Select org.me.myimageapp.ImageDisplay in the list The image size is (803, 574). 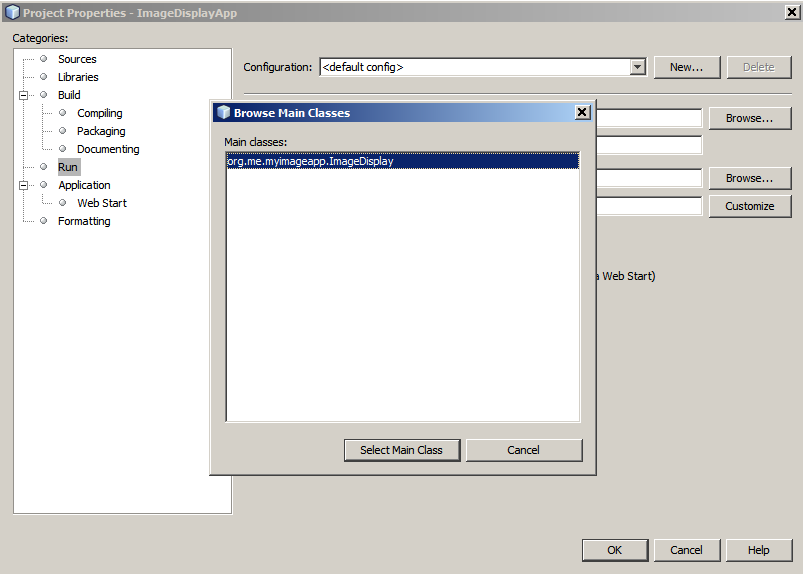(x=310, y=161)
